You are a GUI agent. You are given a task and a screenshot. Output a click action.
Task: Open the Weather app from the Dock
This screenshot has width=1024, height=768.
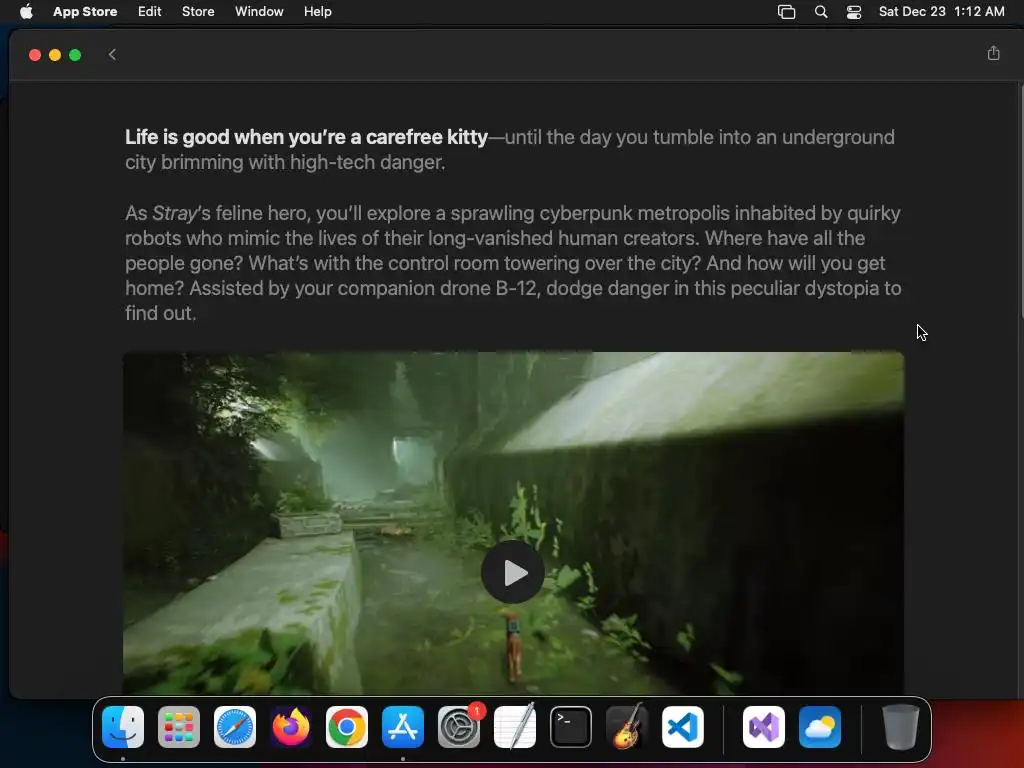pyautogui.click(x=820, y=727)
